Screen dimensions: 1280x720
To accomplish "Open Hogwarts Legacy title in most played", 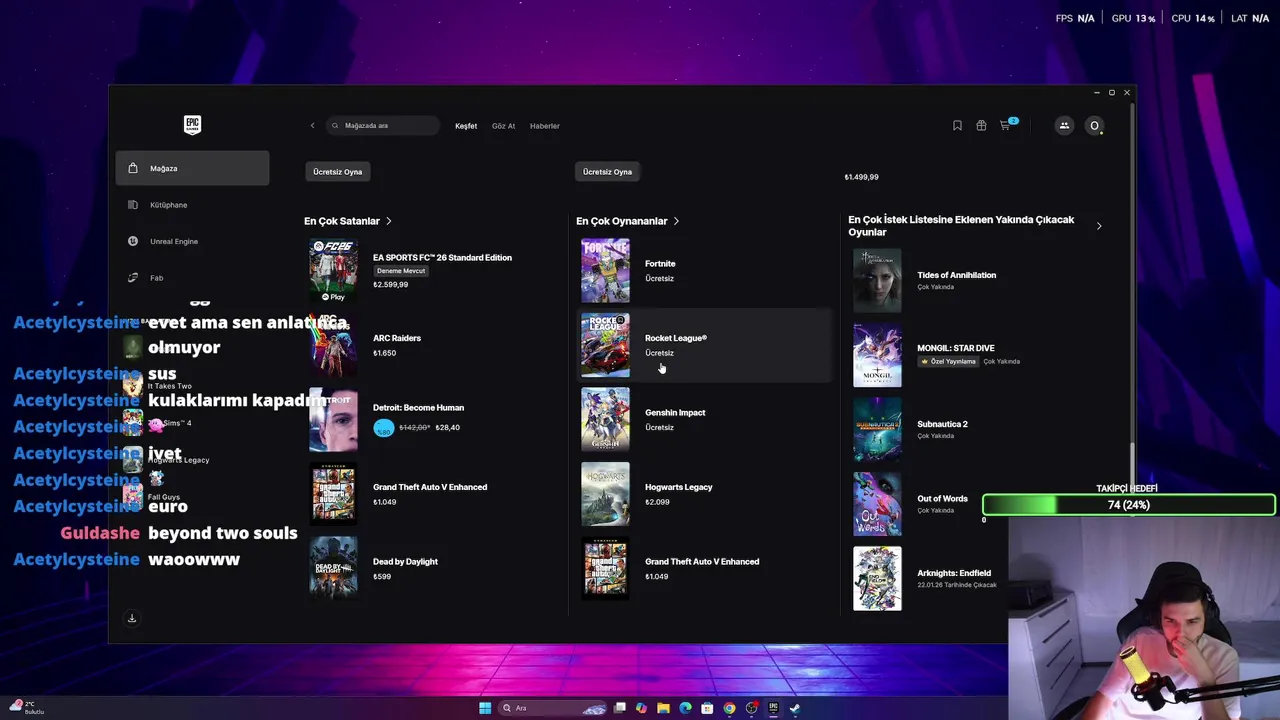I will [x=679, y=487].
